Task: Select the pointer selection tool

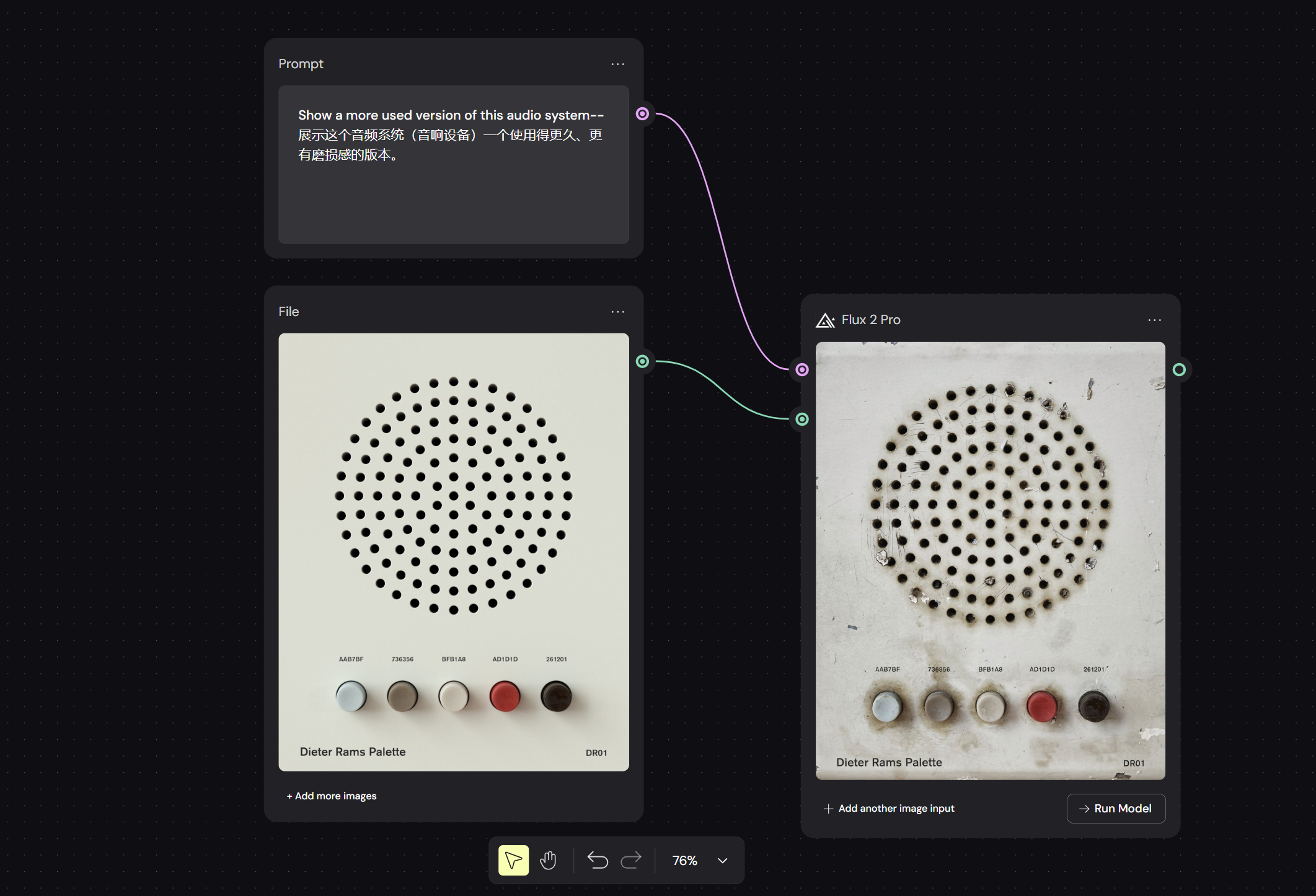Action: point(513,860)
